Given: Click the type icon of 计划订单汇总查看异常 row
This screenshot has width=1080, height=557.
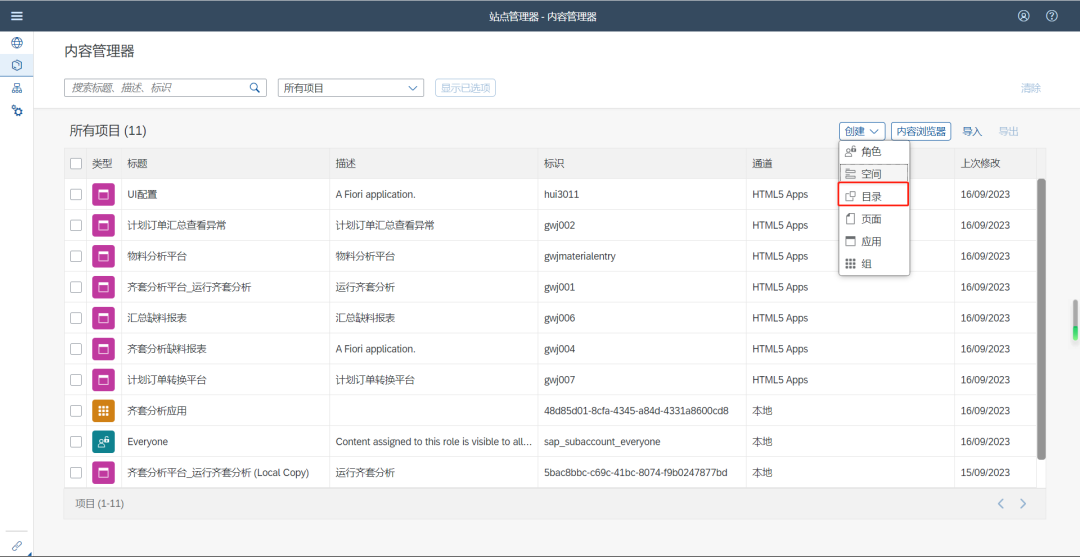Looking at the screenshot, I should [103, 225].
